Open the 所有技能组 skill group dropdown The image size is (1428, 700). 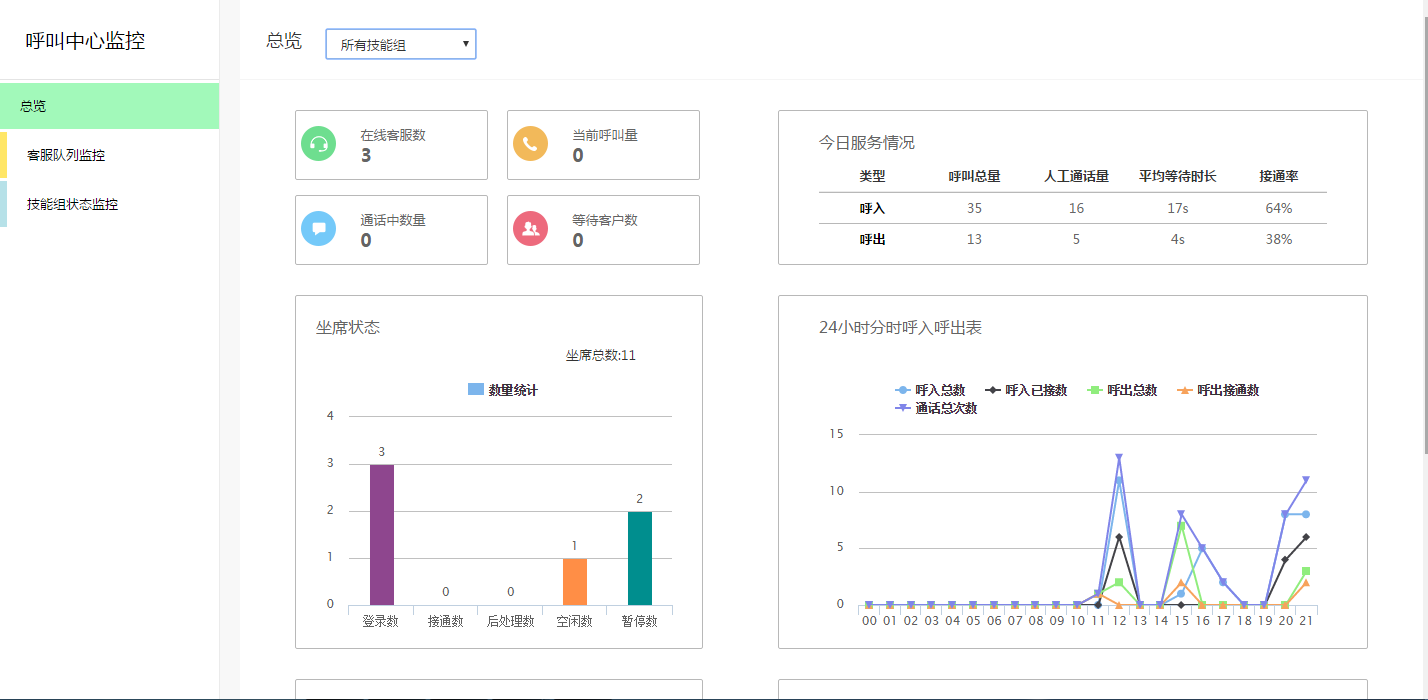click(400, 44)
